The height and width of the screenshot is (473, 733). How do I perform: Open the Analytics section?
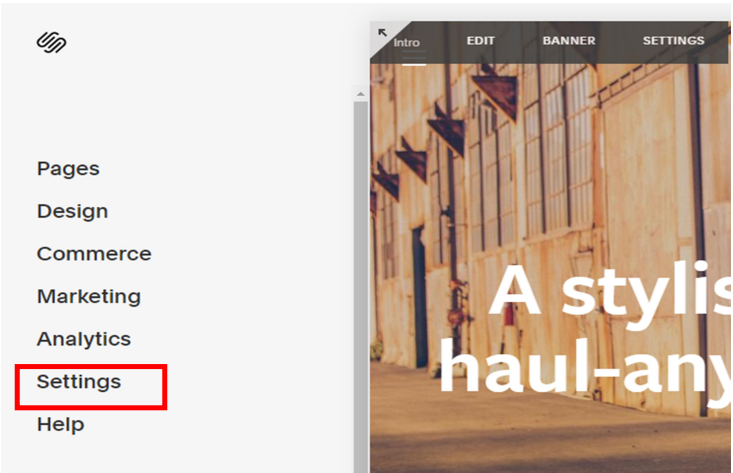tap(84, 339)
